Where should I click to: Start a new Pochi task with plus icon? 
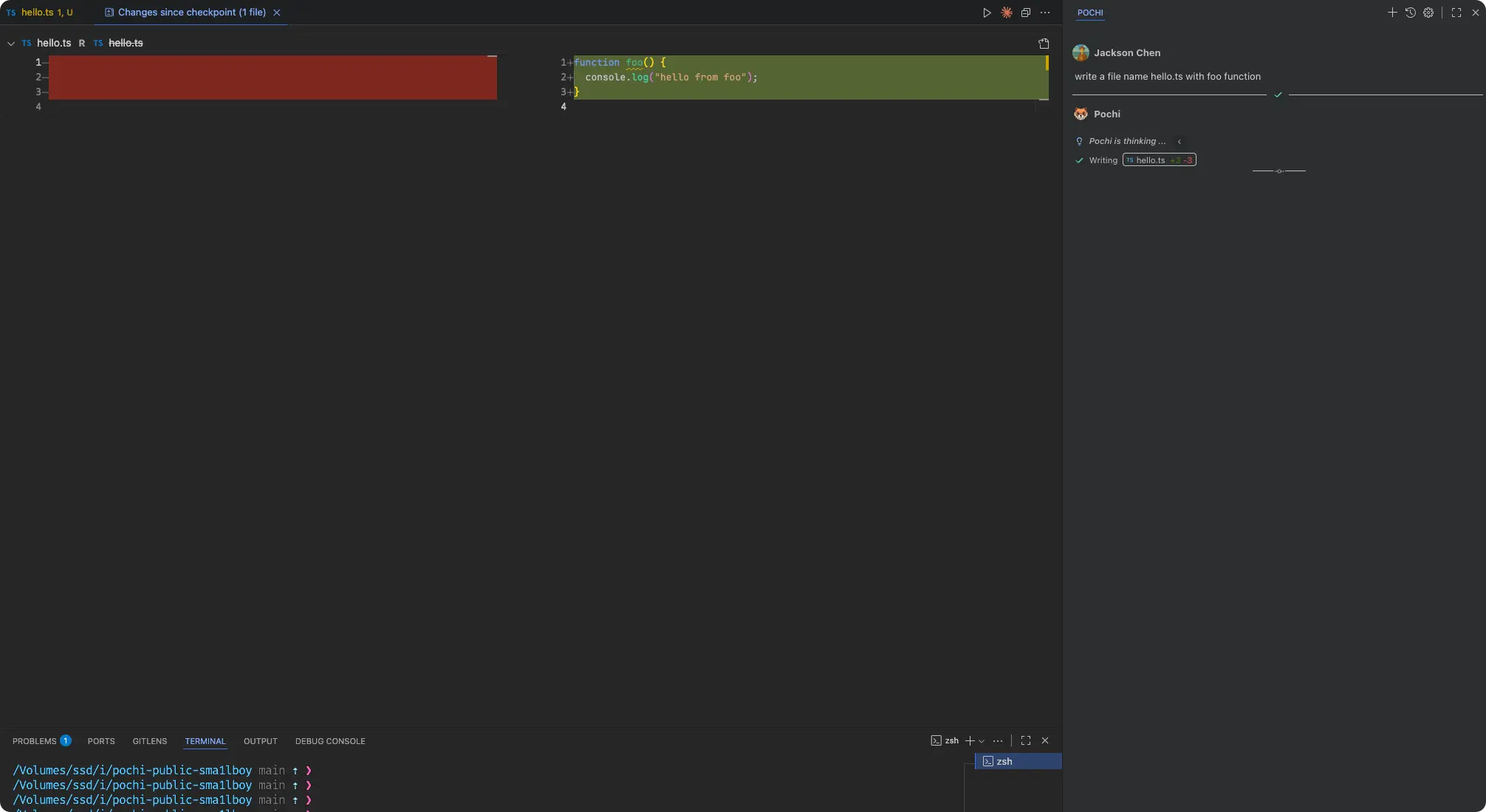1392,13
